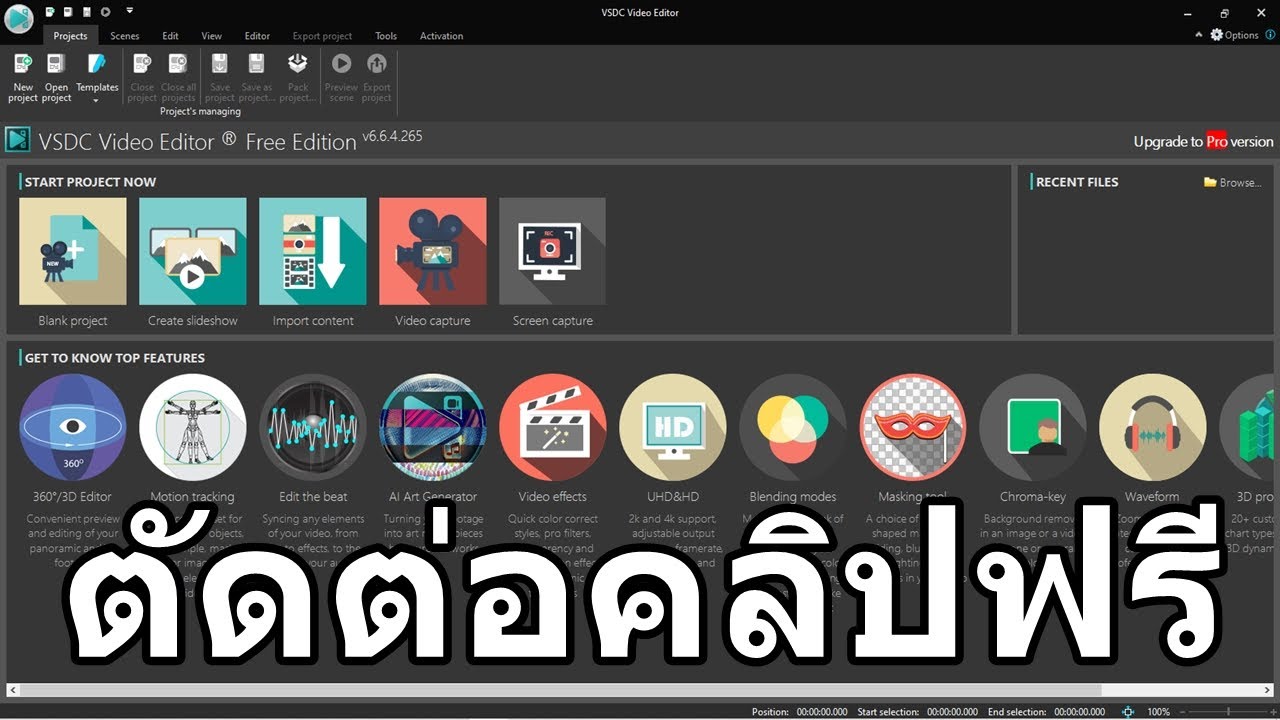Open the Tools ribbon tab

pyautogui.click(x=386, y=36)
